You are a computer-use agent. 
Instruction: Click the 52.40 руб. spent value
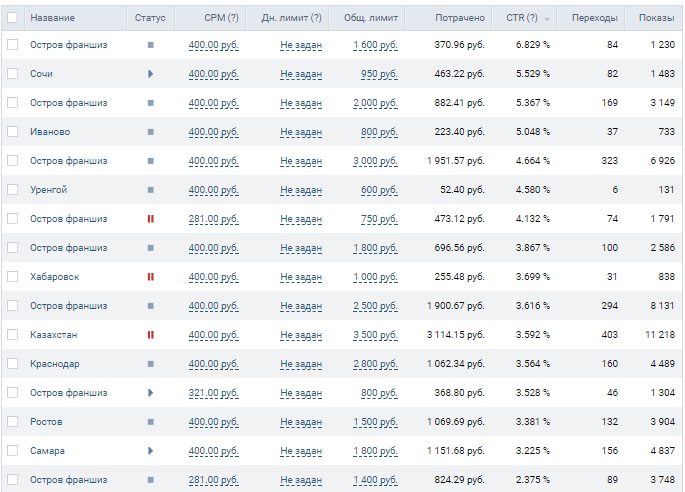(x=462, y=190)
